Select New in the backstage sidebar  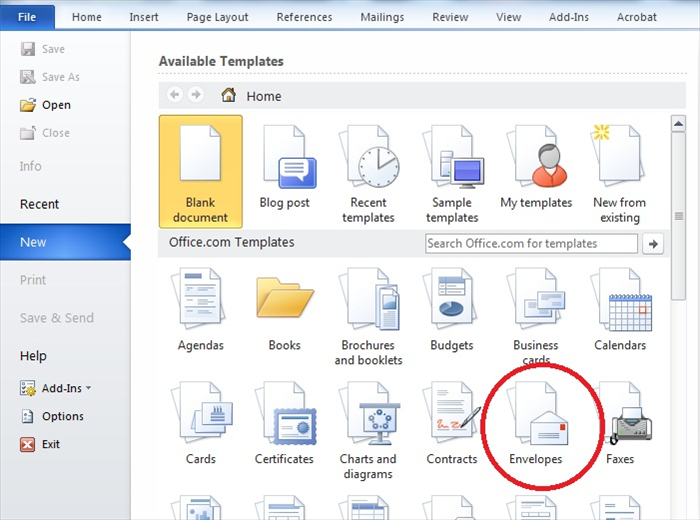coord(65,242)
